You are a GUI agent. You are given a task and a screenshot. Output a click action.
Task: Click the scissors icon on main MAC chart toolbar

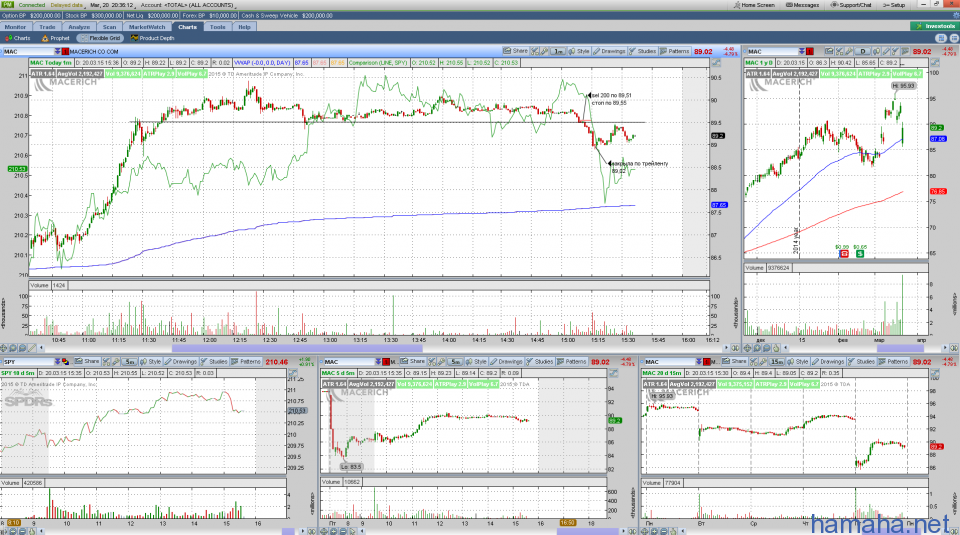pyautogui.click(x=534, y=51)
